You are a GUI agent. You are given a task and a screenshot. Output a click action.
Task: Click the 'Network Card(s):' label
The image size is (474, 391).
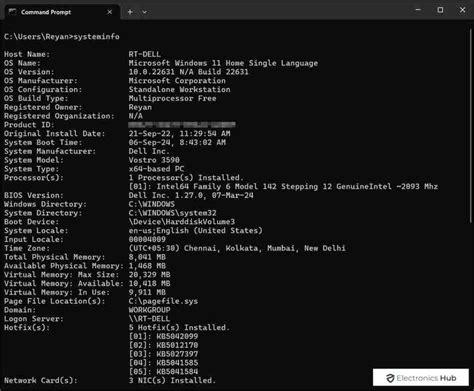coord(41,380)
